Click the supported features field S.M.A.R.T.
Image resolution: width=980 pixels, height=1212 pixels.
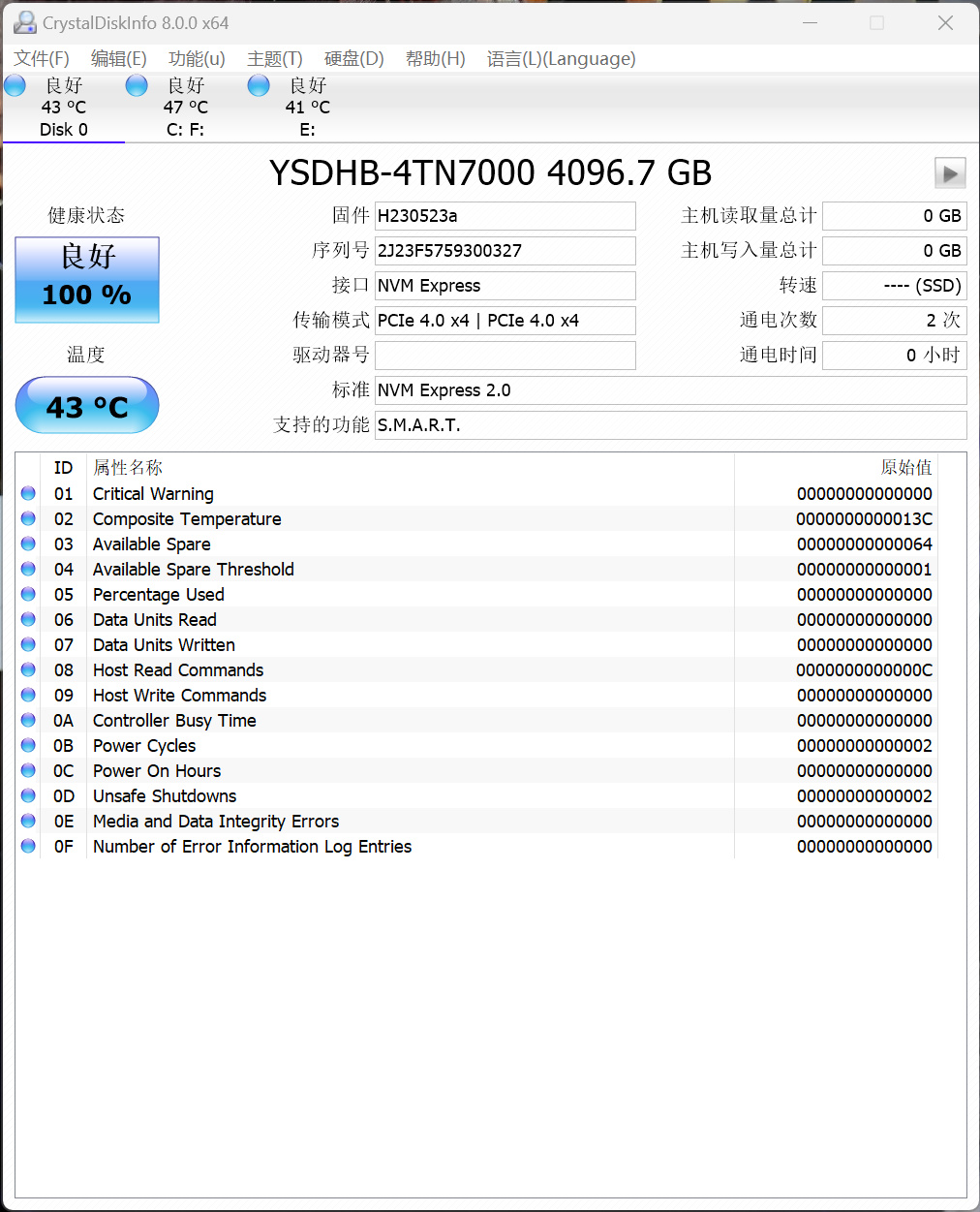click(x=671, y=425)
